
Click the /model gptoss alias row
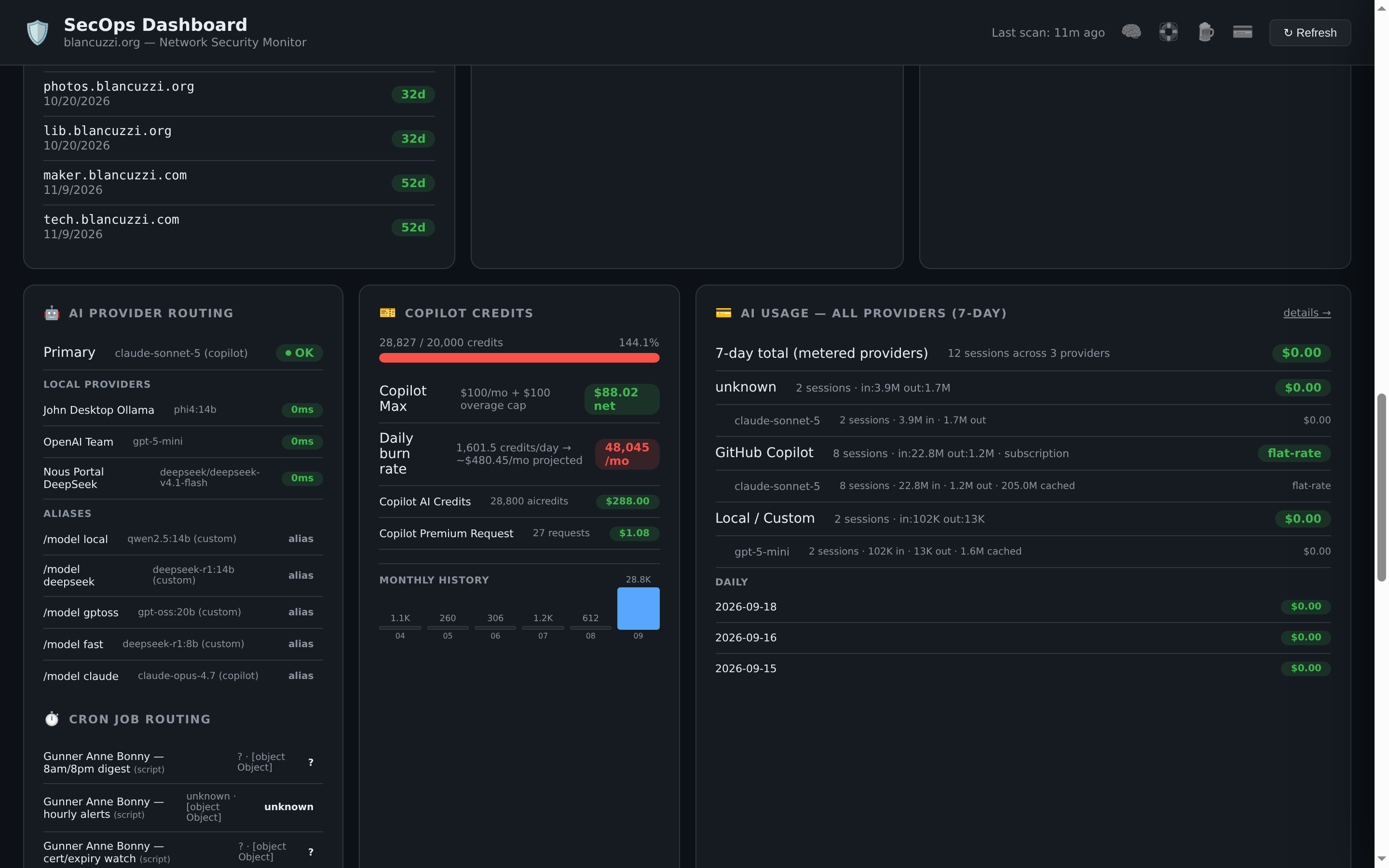click(x=183, y=612)
